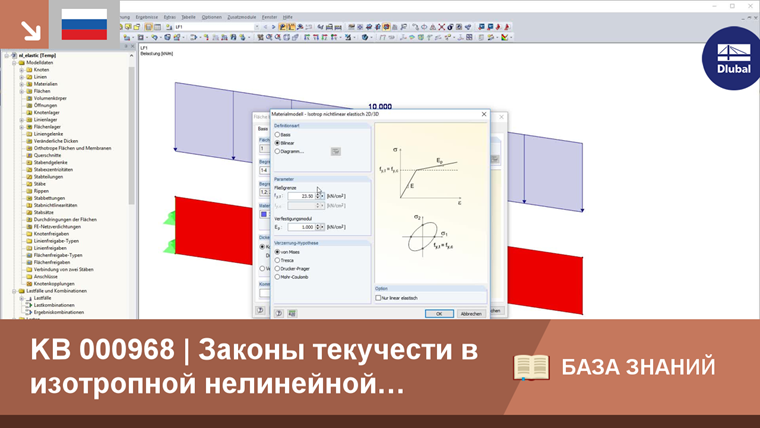This screenshot has height=428, width=760.
Task: Click the open book База знаний icon
Action: pos(531,367)
